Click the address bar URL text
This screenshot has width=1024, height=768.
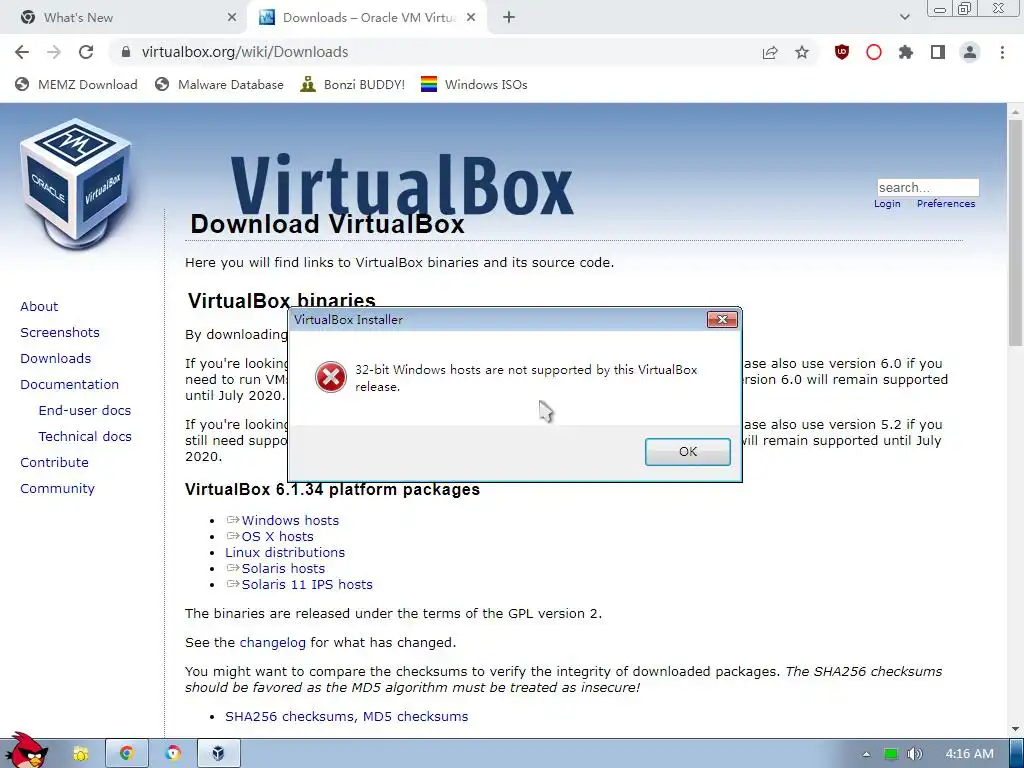coord(245,52)
